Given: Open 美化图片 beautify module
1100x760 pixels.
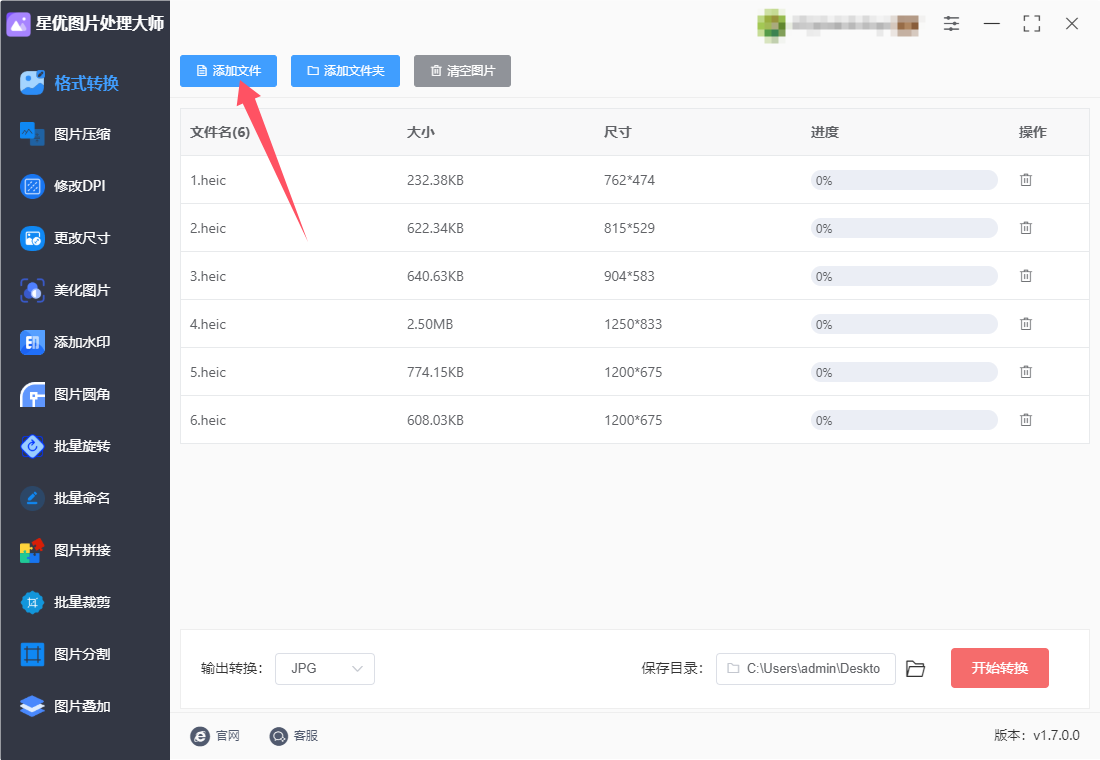Looking at the screenshot, I should [x=65, y=290].
